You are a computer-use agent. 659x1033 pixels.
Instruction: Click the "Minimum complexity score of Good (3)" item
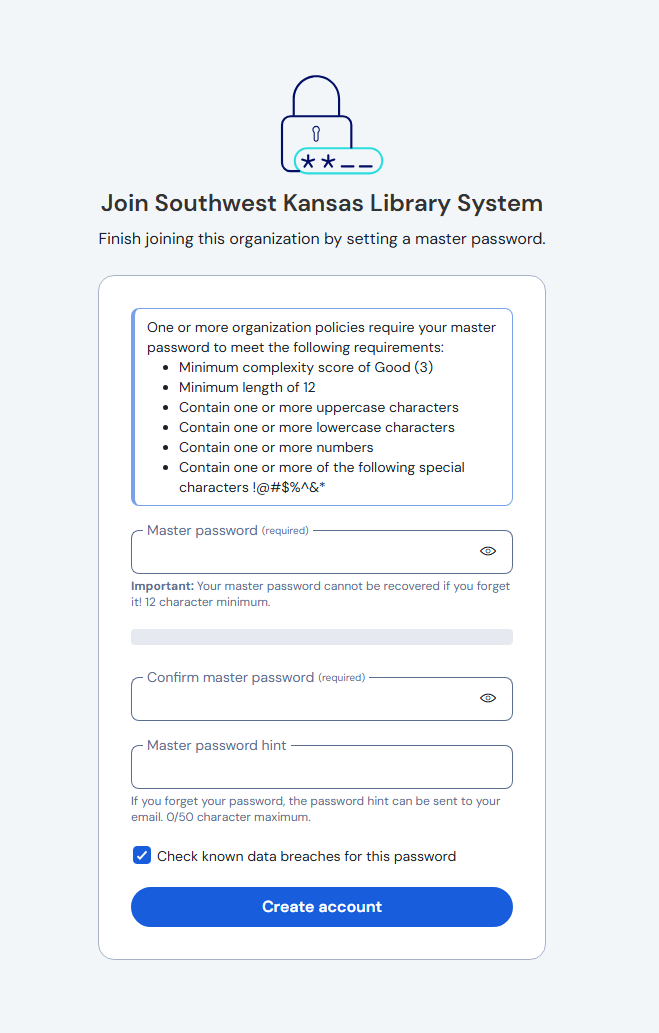(306, 367)
